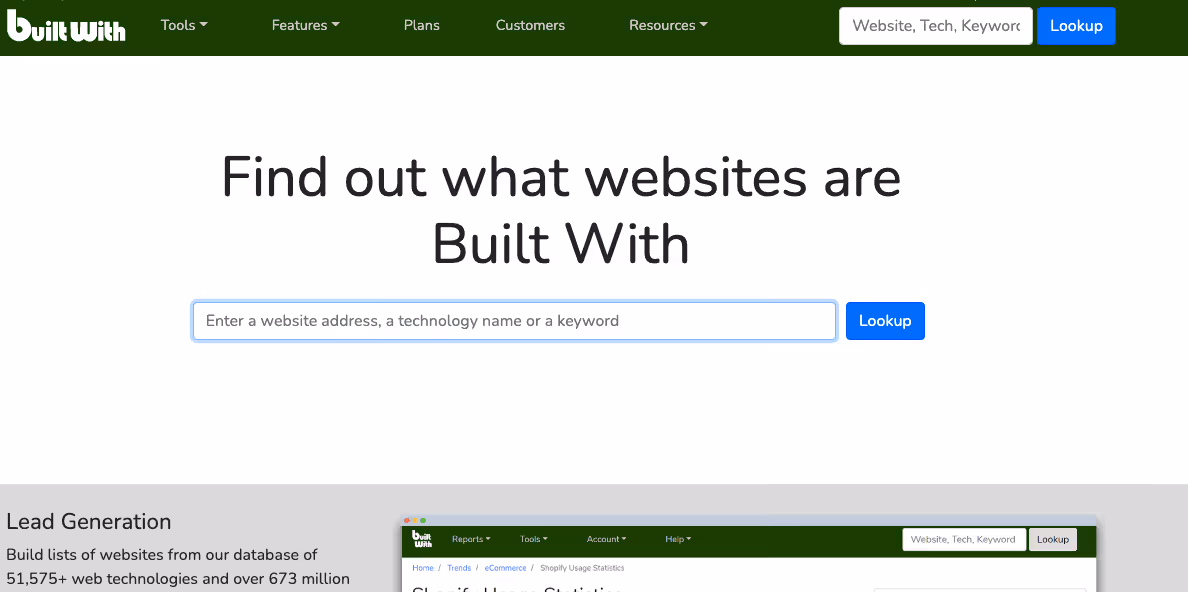The image size is (1188, 592).
Task: Open the Tools dropdown in the dashboard preview
Action: [534, 539]
